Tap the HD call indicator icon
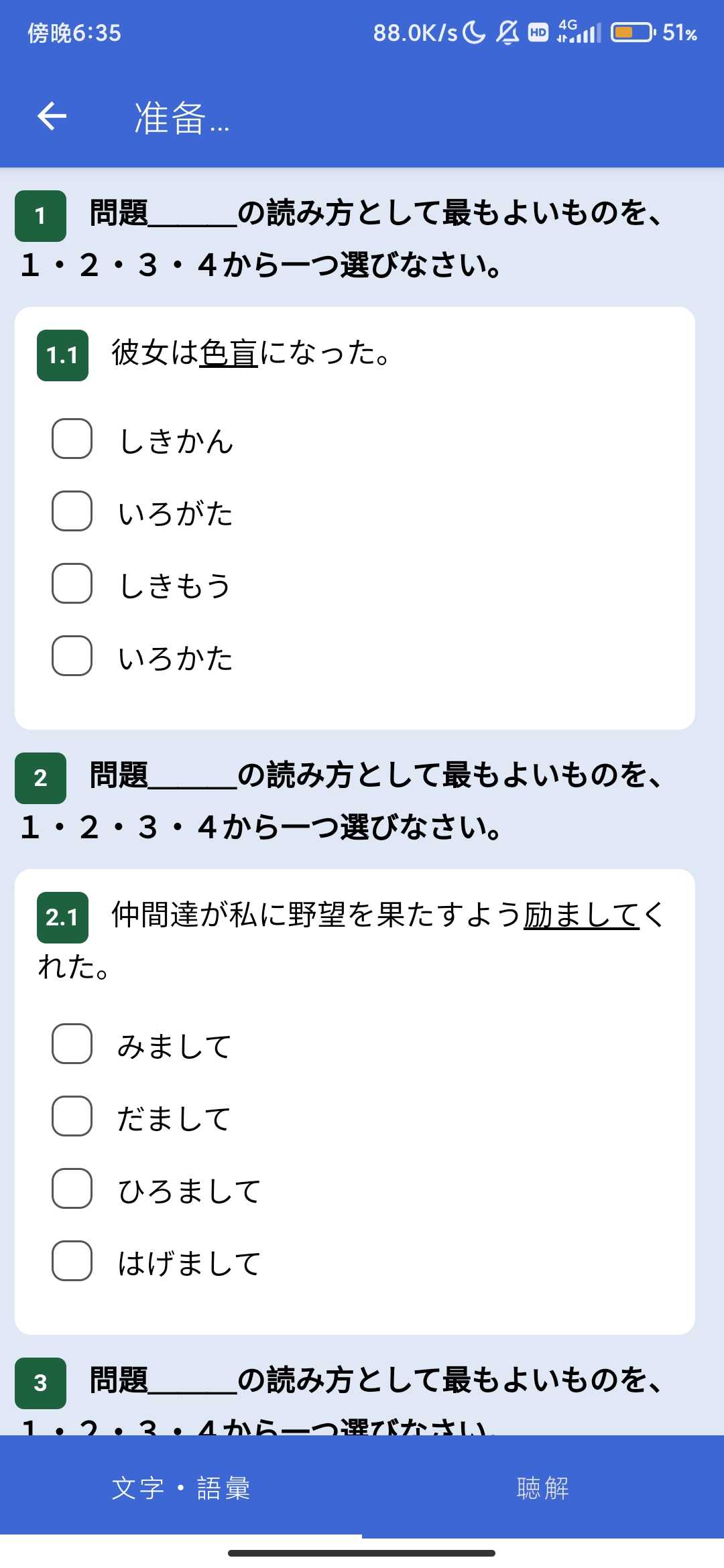The height and width of the screenshot is (1568, 724). (538, 32)
